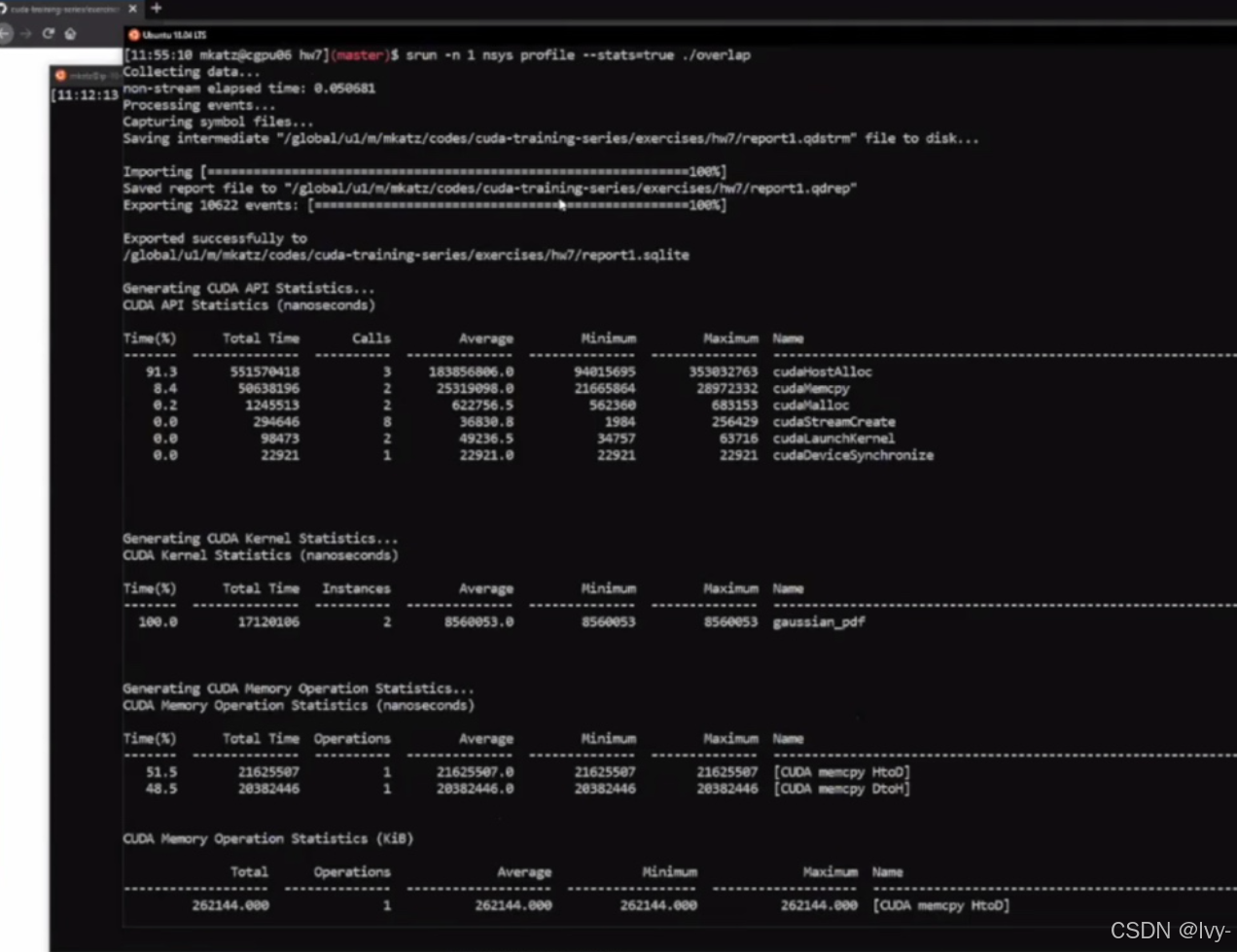
Task: Click the cudaLaunchKernel name
Action: click(834, 439)
